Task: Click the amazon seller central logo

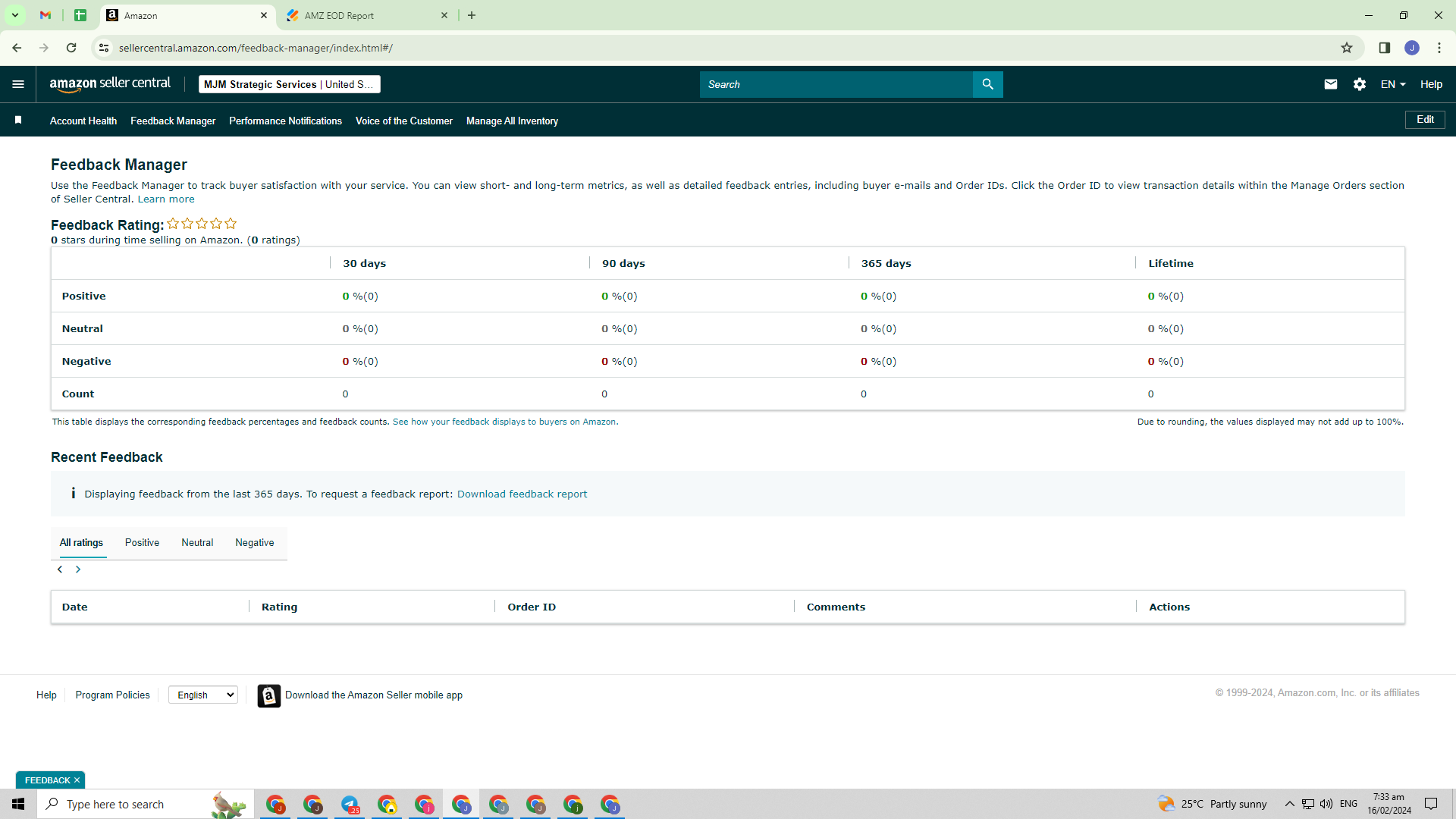Action: [x=110, y=84]
